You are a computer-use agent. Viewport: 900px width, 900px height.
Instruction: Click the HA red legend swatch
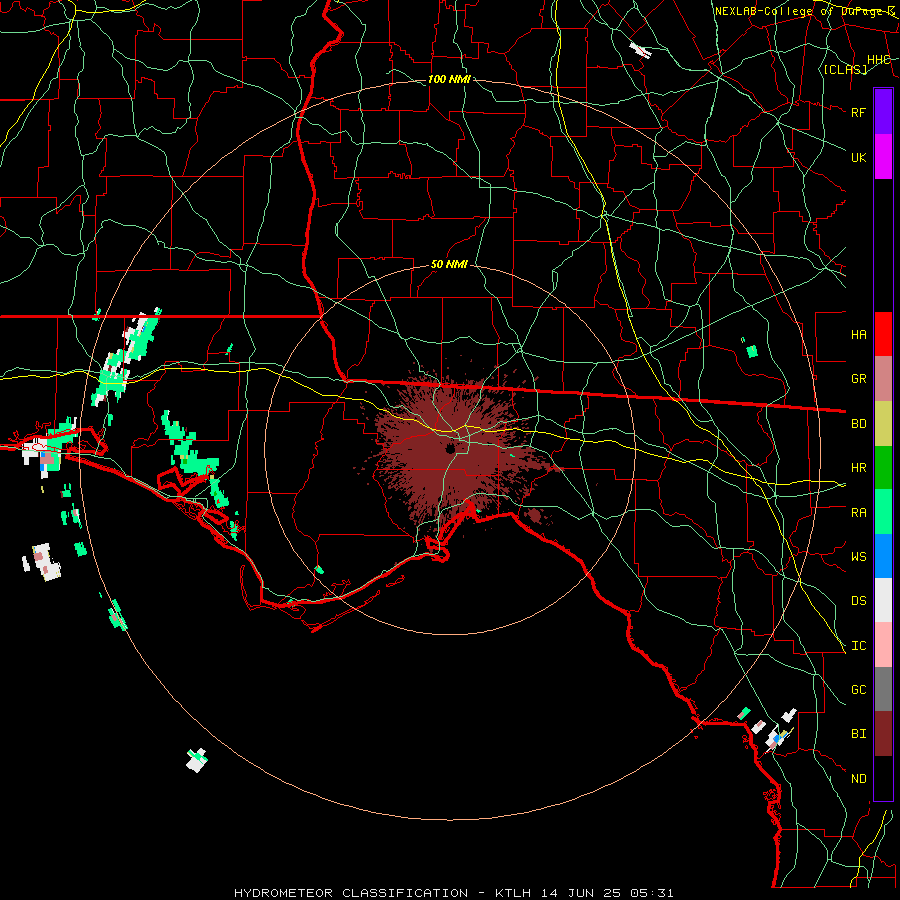point(883,334)
